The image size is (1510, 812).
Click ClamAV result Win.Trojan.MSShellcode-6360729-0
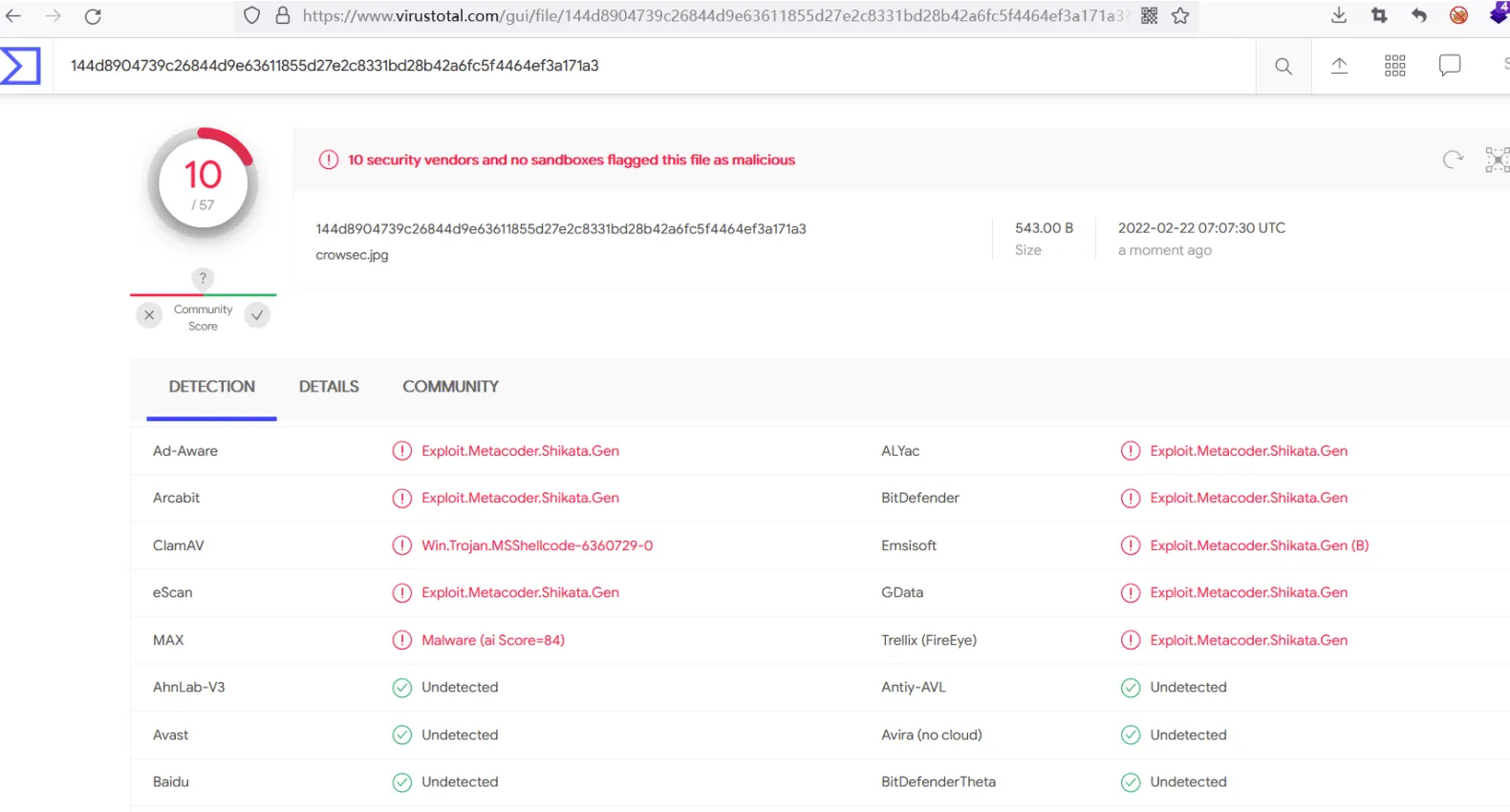pyautogui.click(x=537, y=545)
